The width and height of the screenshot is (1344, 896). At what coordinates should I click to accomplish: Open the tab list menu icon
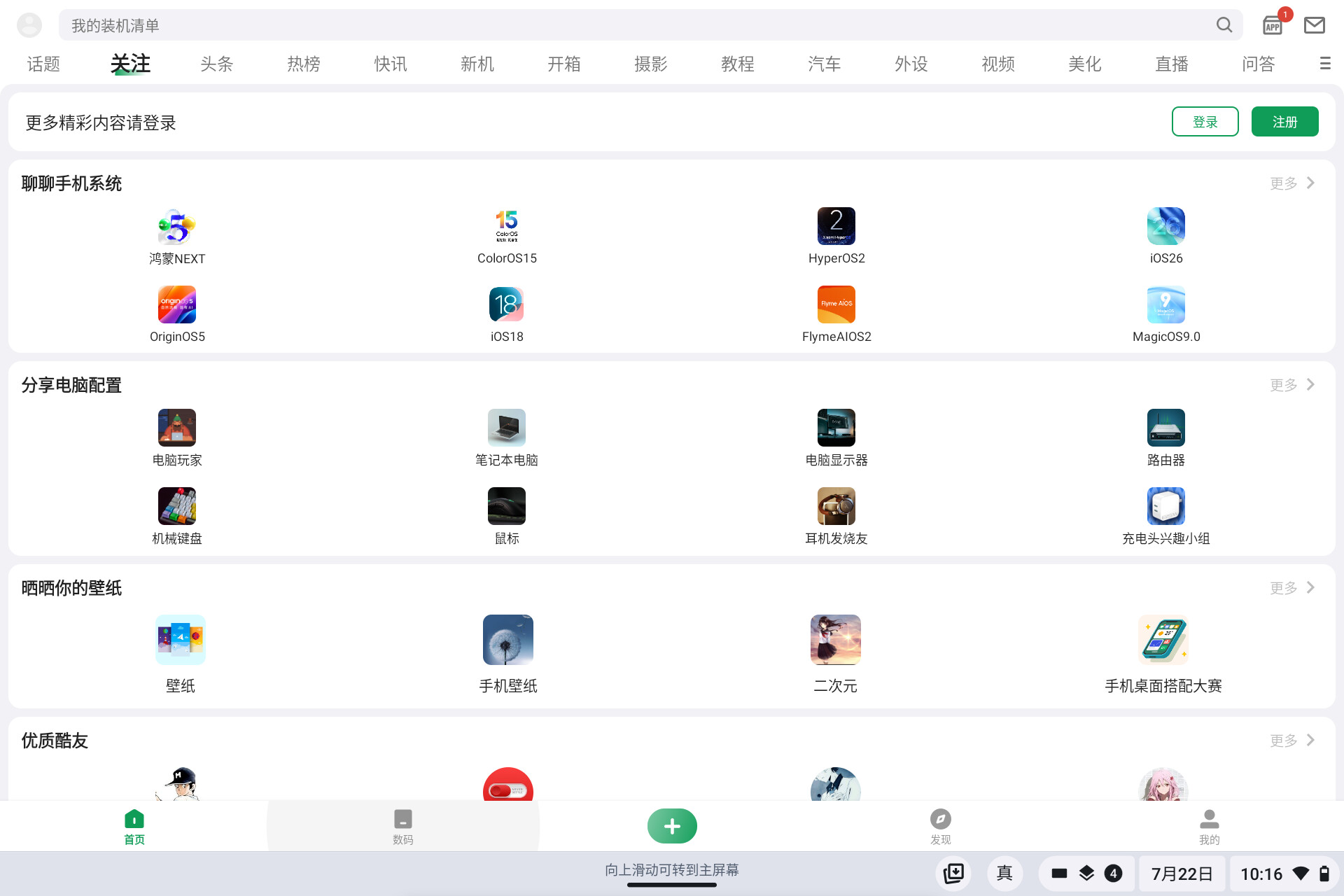click(1325, 64)
